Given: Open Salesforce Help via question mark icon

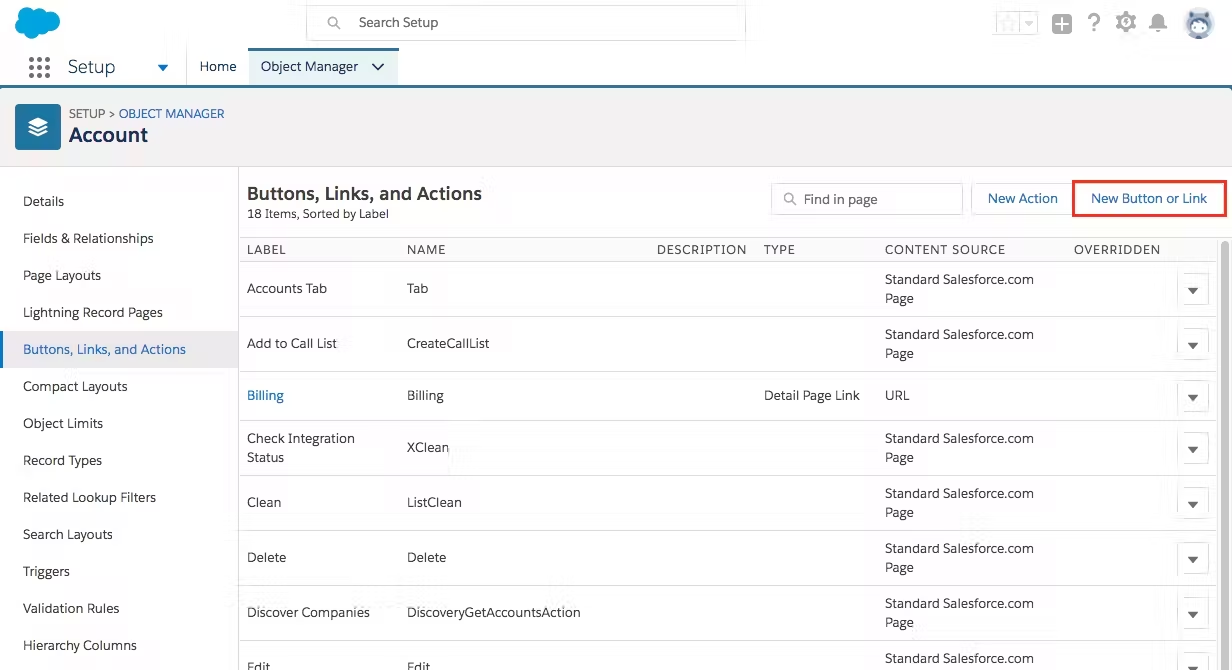Looking at the screenshot, I should 1094,22.
